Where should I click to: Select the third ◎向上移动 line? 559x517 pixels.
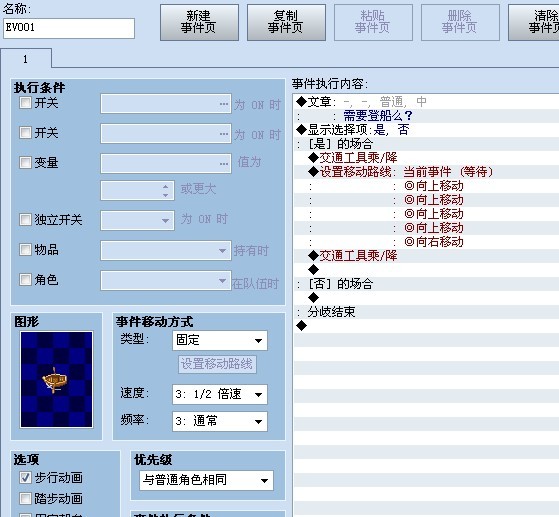coord(427,214)
